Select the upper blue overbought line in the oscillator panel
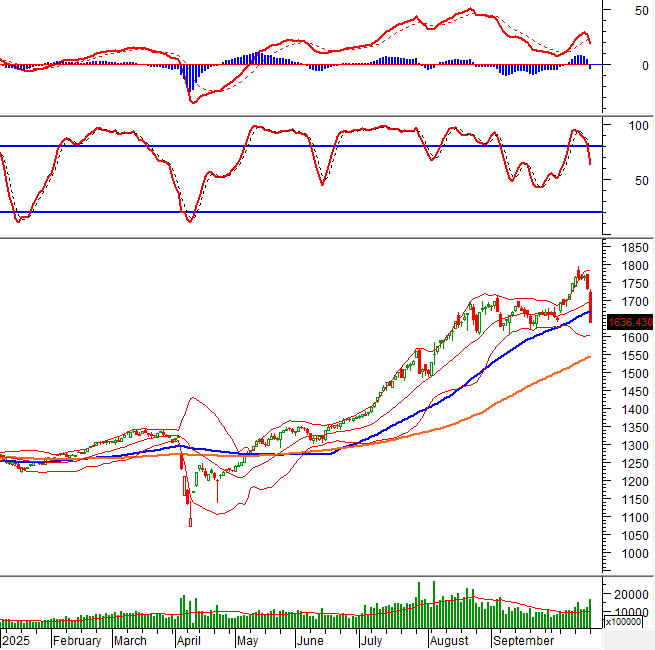This screenshot has height=650, width=655. pos(300,146)
